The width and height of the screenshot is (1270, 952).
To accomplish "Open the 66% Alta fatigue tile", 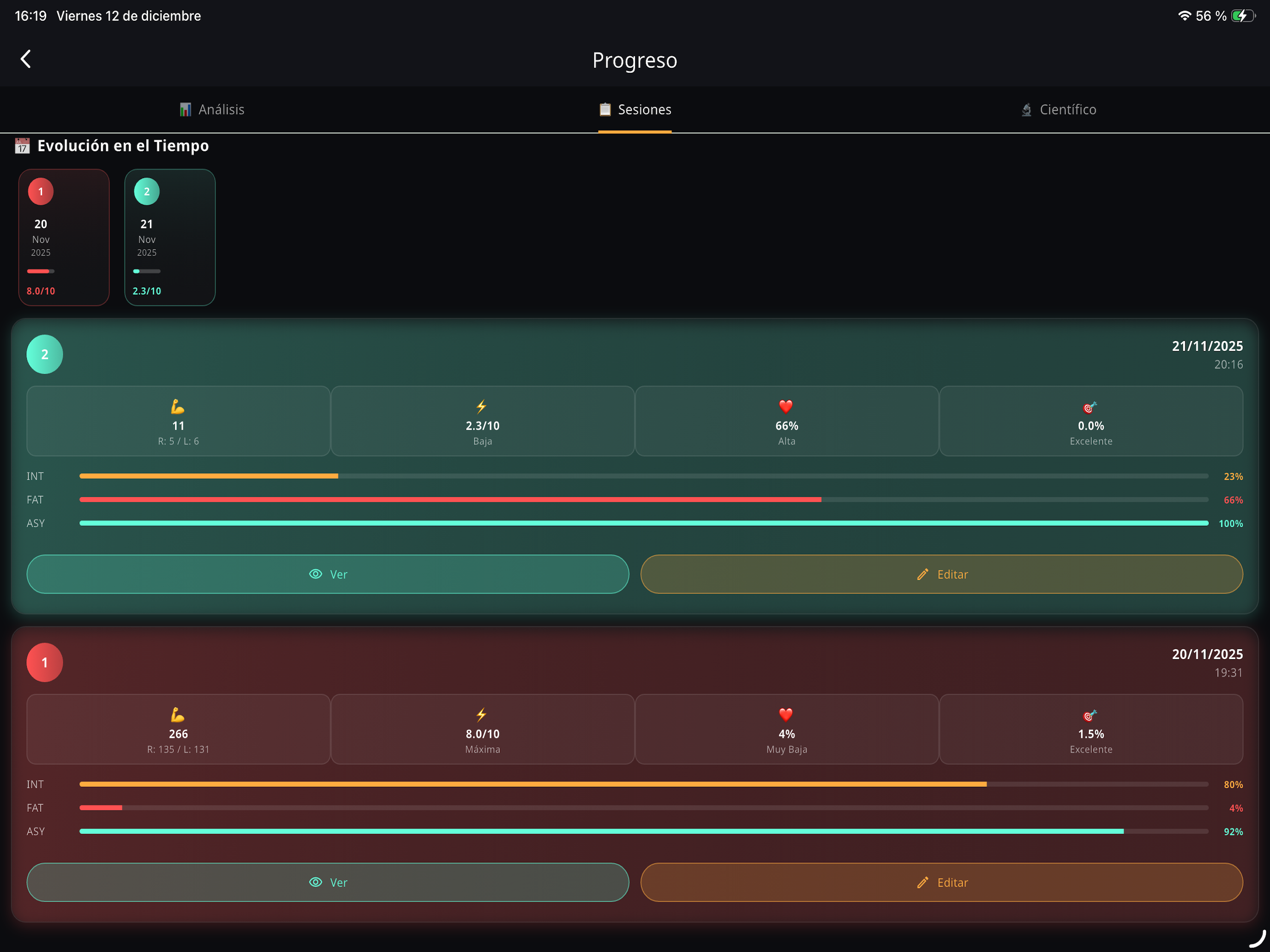I will [787, 421].
